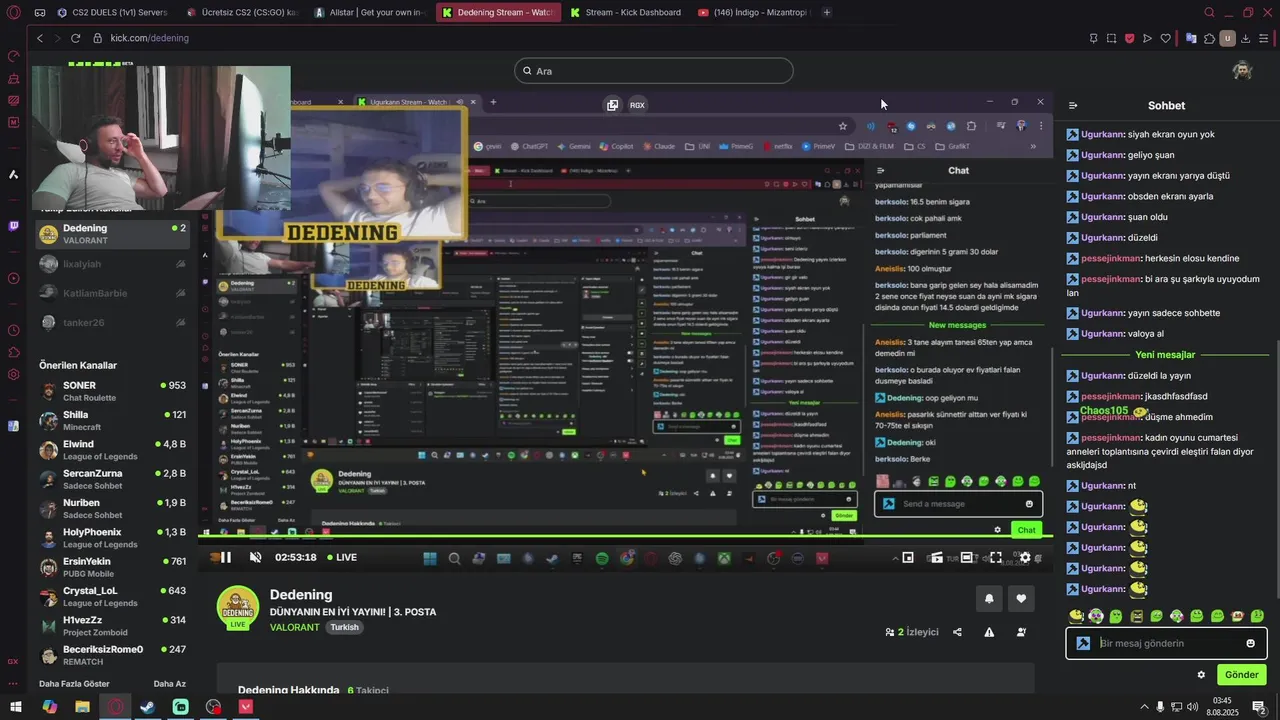
Task: Focus the 'Bir mesaj gönderin' chat input
Action: (1168, 643)
